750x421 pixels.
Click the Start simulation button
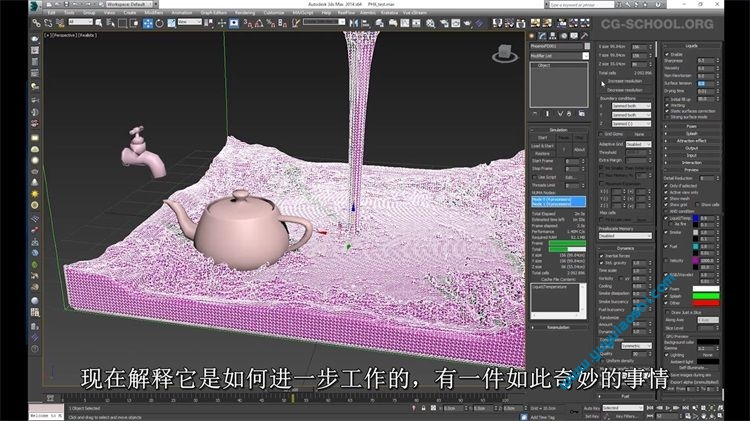544,139
